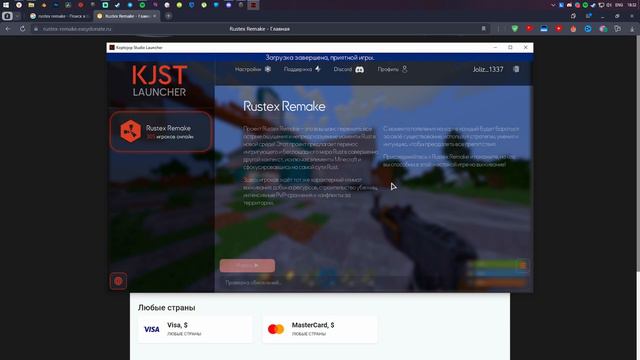Image resolution: width=640 pixels, height=360 pixels.
Task: Open downloads icon at browser toolbar end
Action: click(632, 29)
